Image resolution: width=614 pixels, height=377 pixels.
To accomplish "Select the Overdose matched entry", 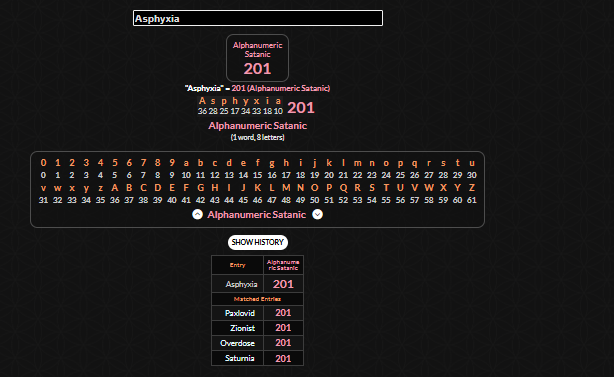I will 237,343.
